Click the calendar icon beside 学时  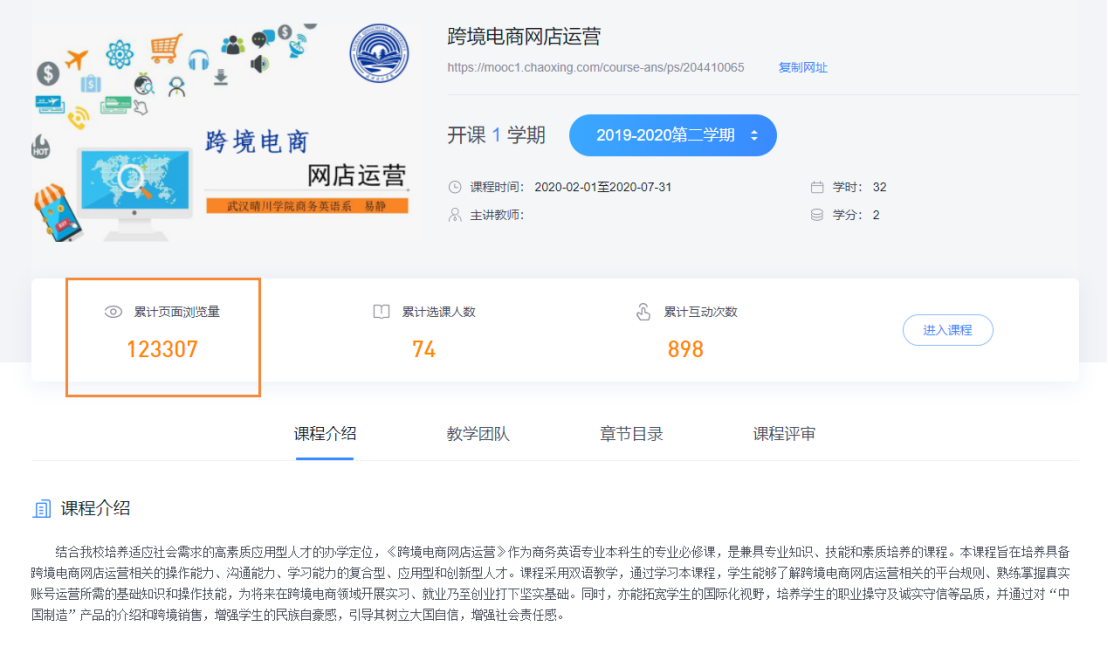pyautogui.click(x=817, y=187)
